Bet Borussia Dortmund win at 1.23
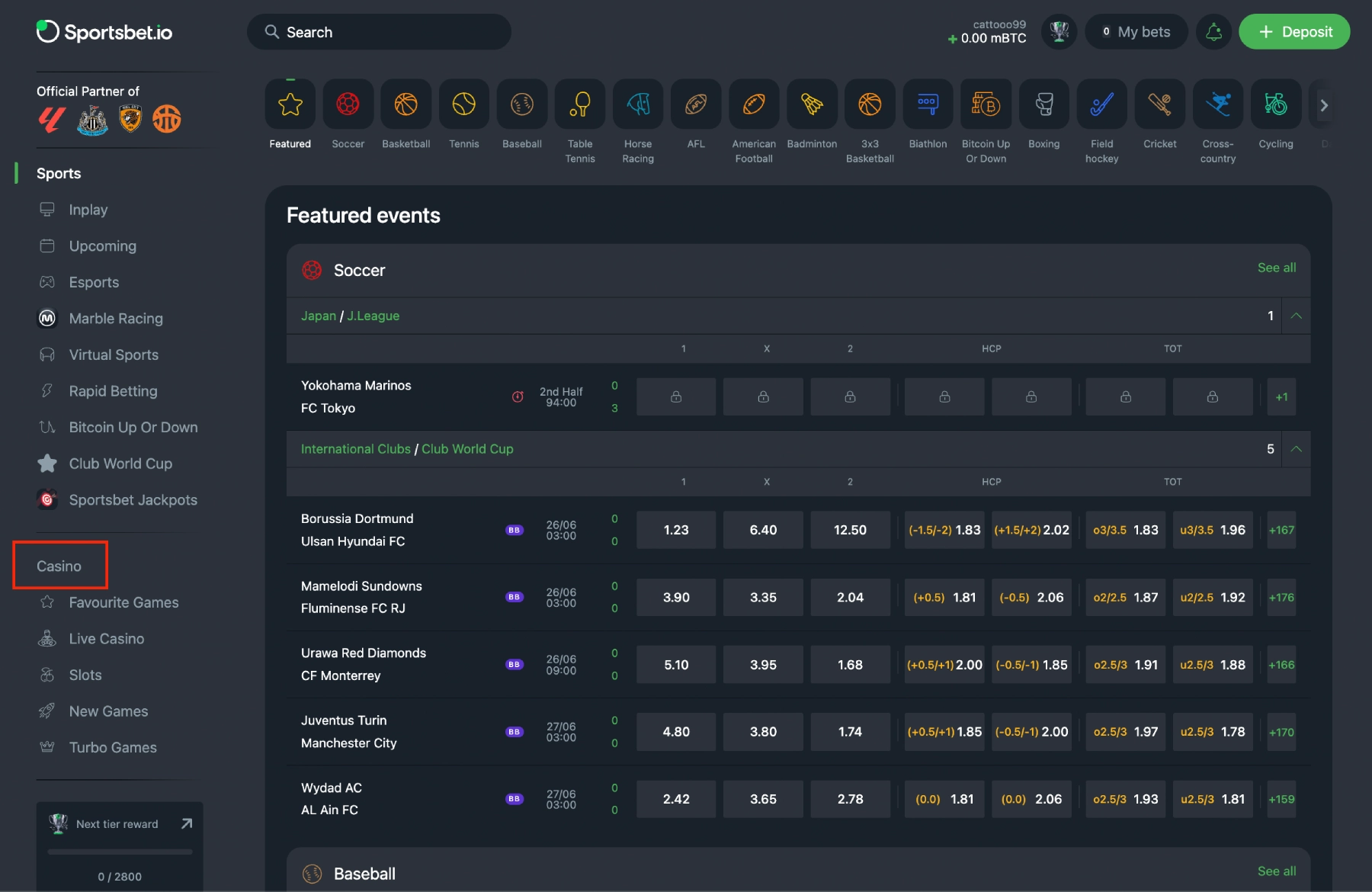The height and width of the screenshot is (892, 1372). [676, 530]
